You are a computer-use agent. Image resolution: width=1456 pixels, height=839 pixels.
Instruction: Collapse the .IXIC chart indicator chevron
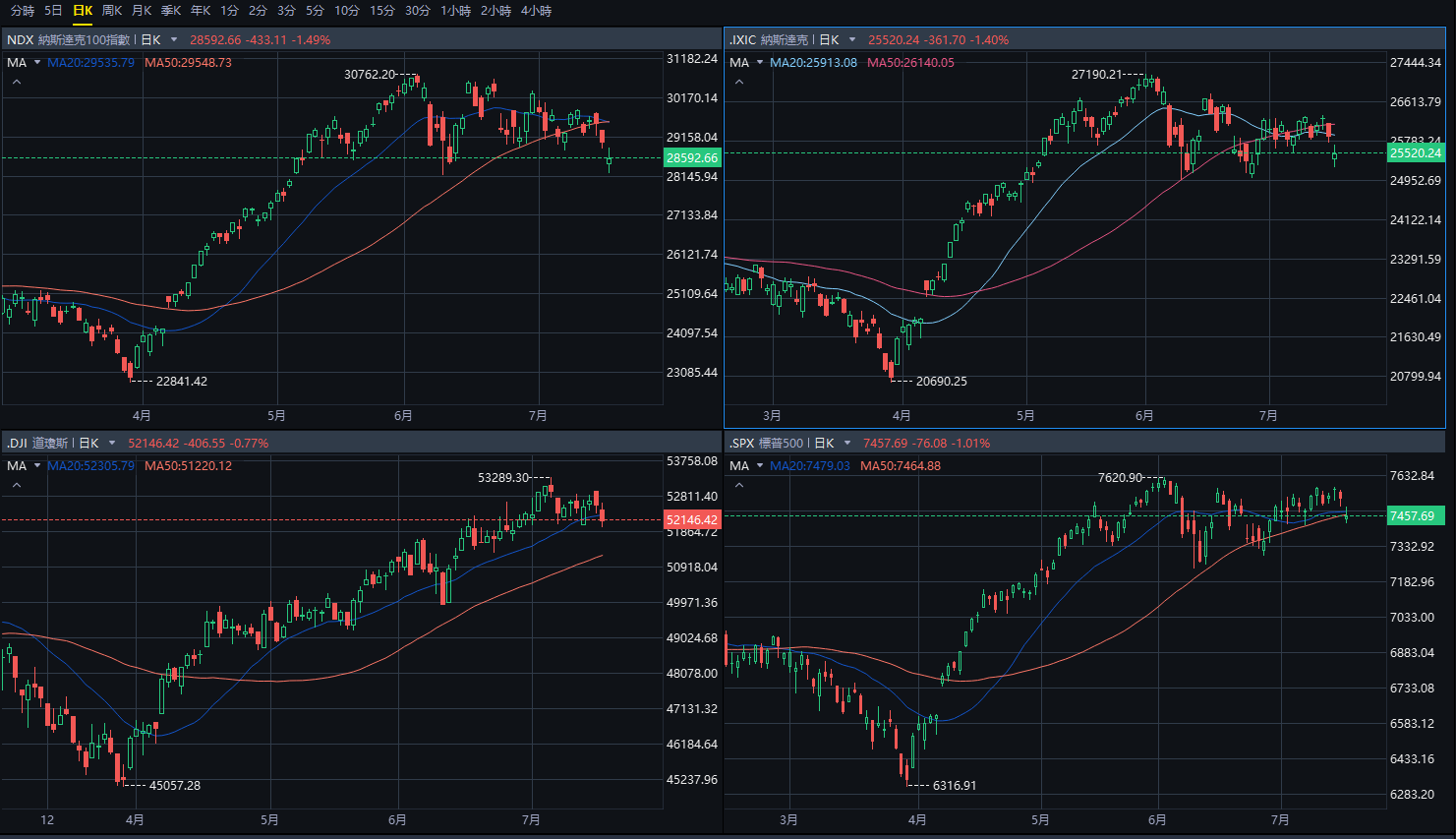click(x=739, y=83)
